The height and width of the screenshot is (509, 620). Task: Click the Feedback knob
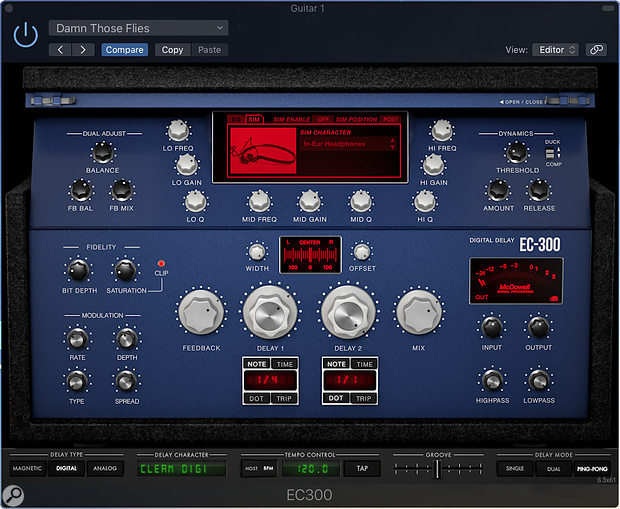203,314
